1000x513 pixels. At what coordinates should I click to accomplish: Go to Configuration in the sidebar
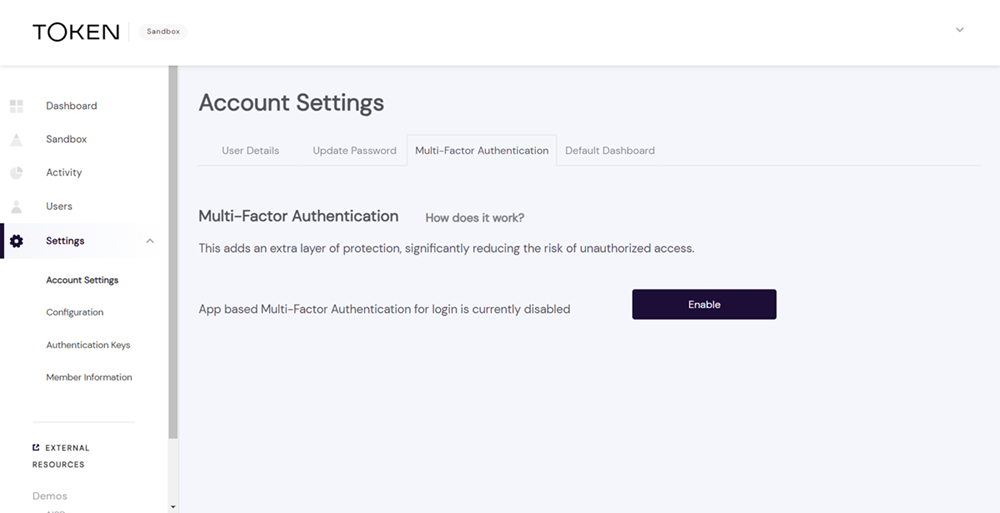click(75, 313)
